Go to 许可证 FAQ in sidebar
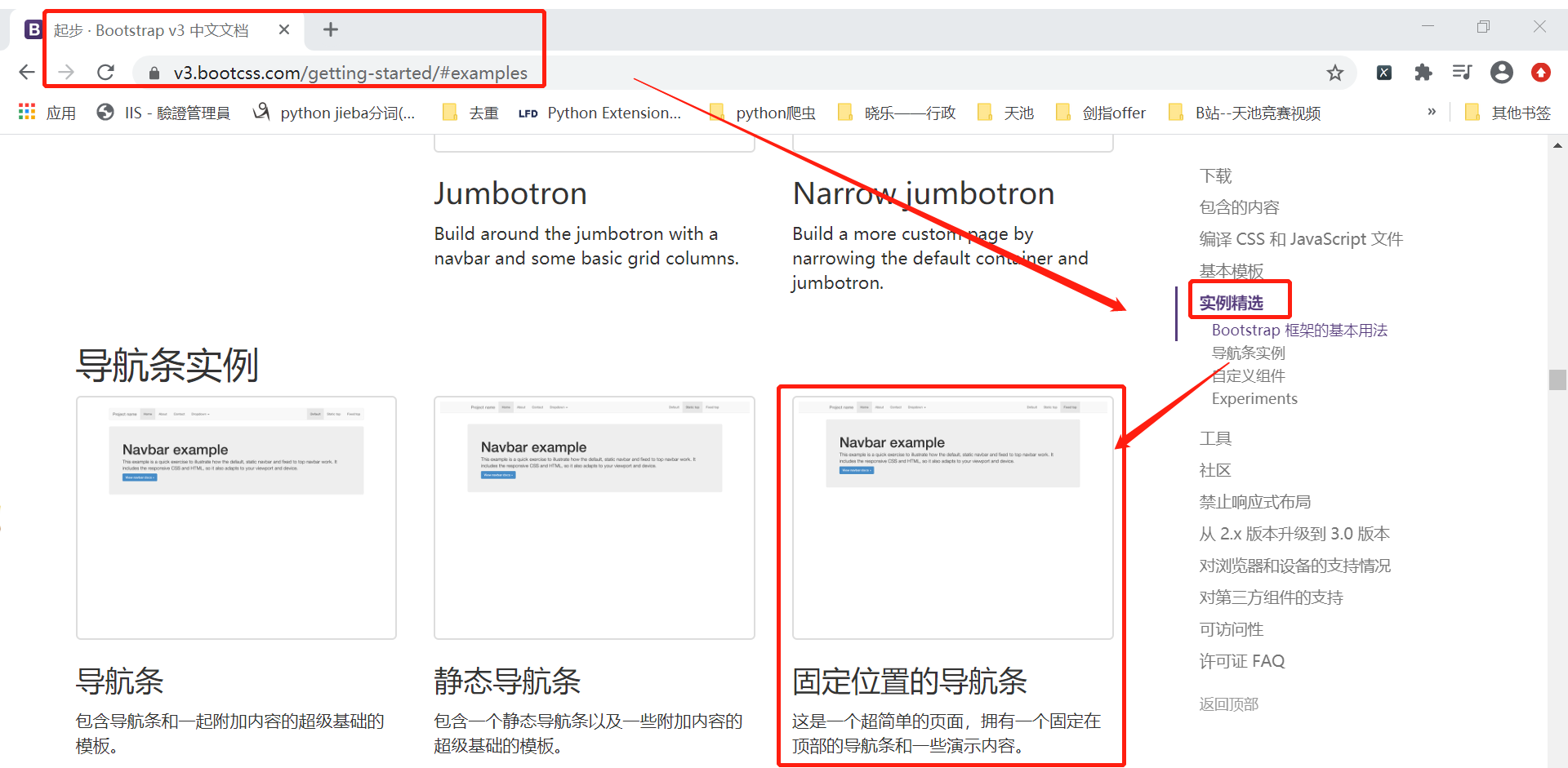 click(1241, 661)
